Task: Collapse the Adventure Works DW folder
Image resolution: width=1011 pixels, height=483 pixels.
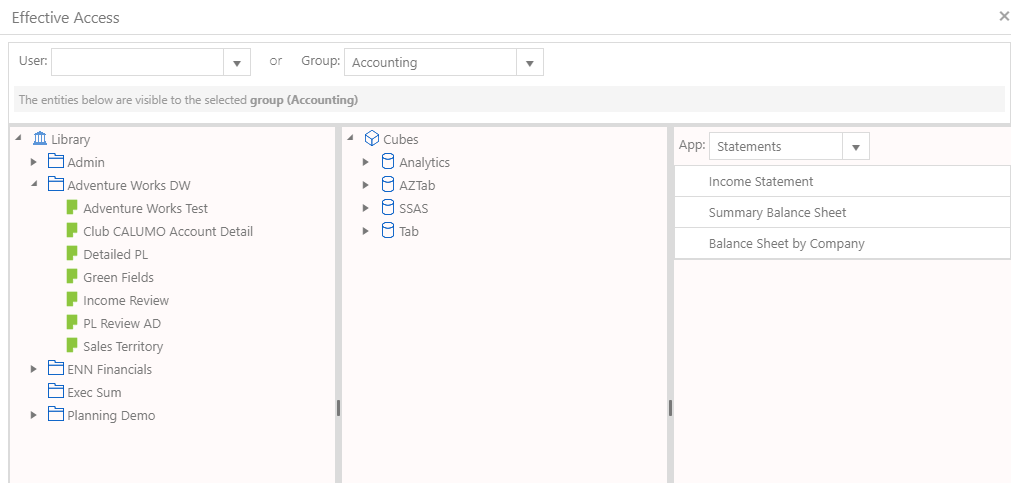Action: coord(34,184)
